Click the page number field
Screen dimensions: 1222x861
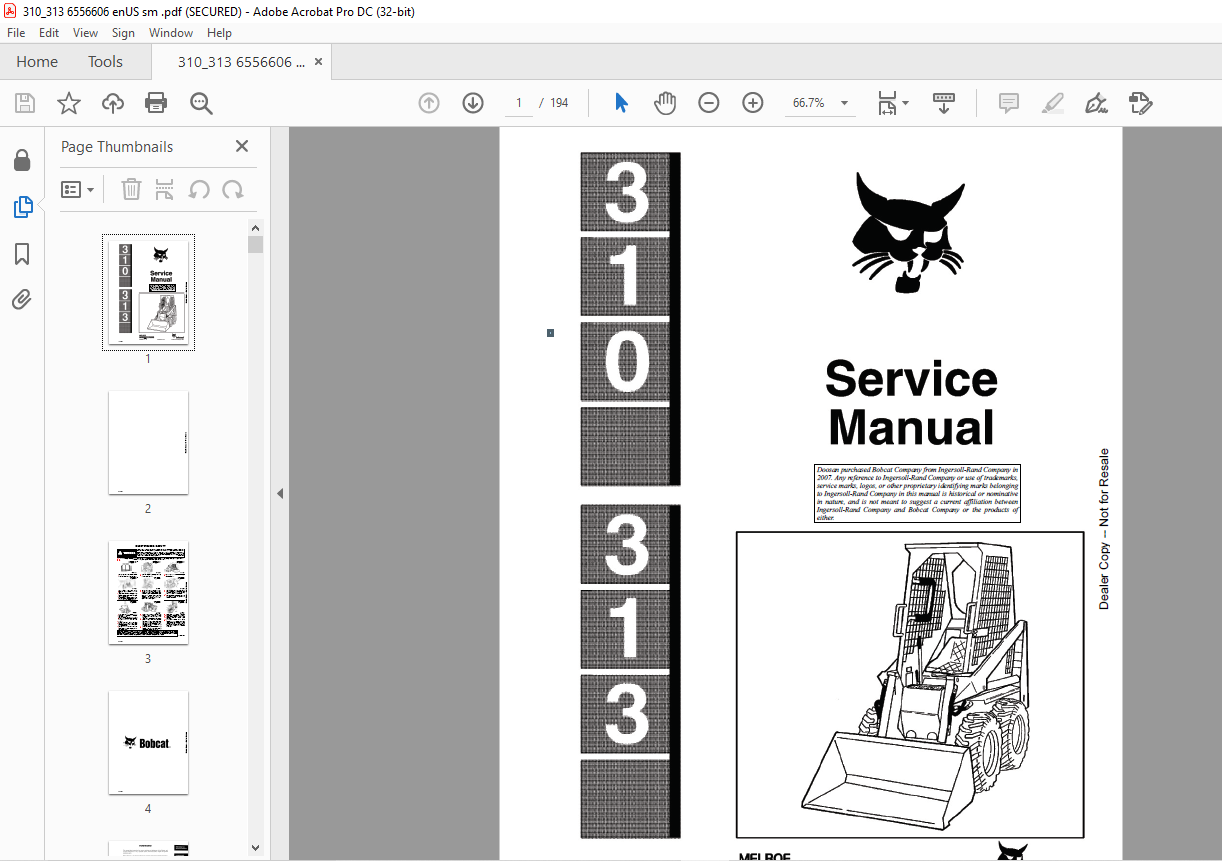[519, 103]
